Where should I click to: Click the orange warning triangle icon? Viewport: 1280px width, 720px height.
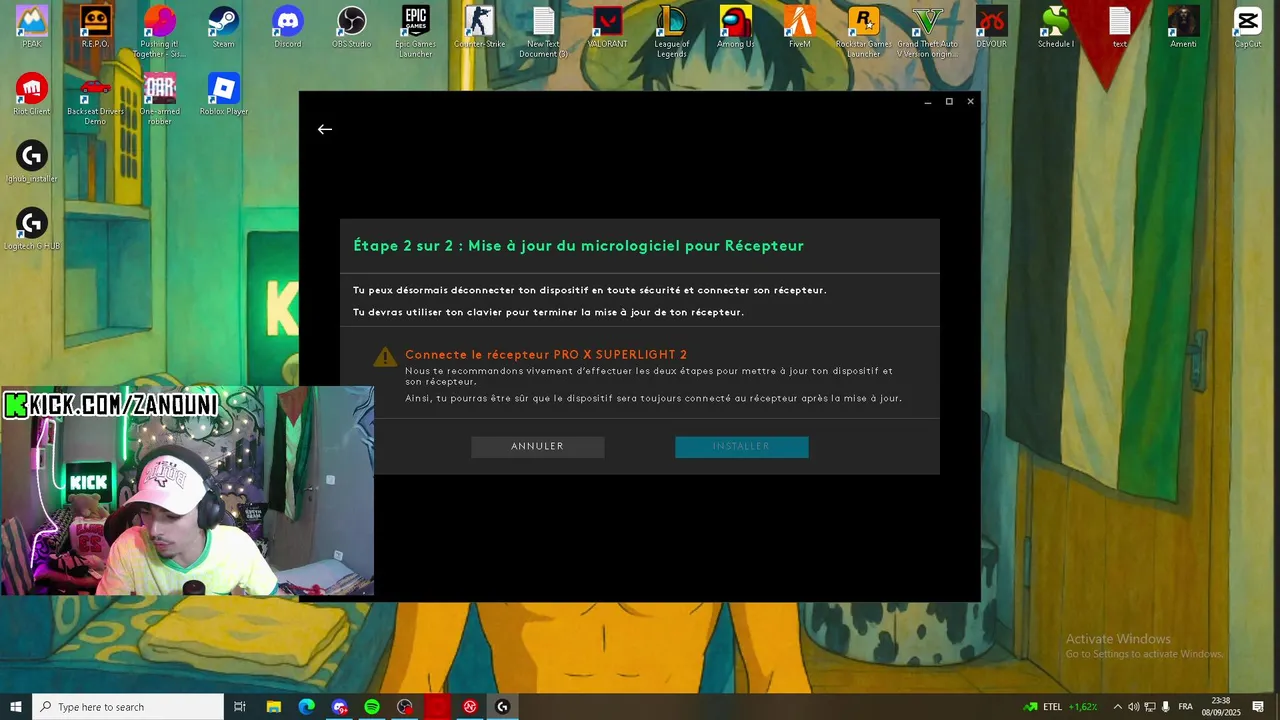coord(385,357)
